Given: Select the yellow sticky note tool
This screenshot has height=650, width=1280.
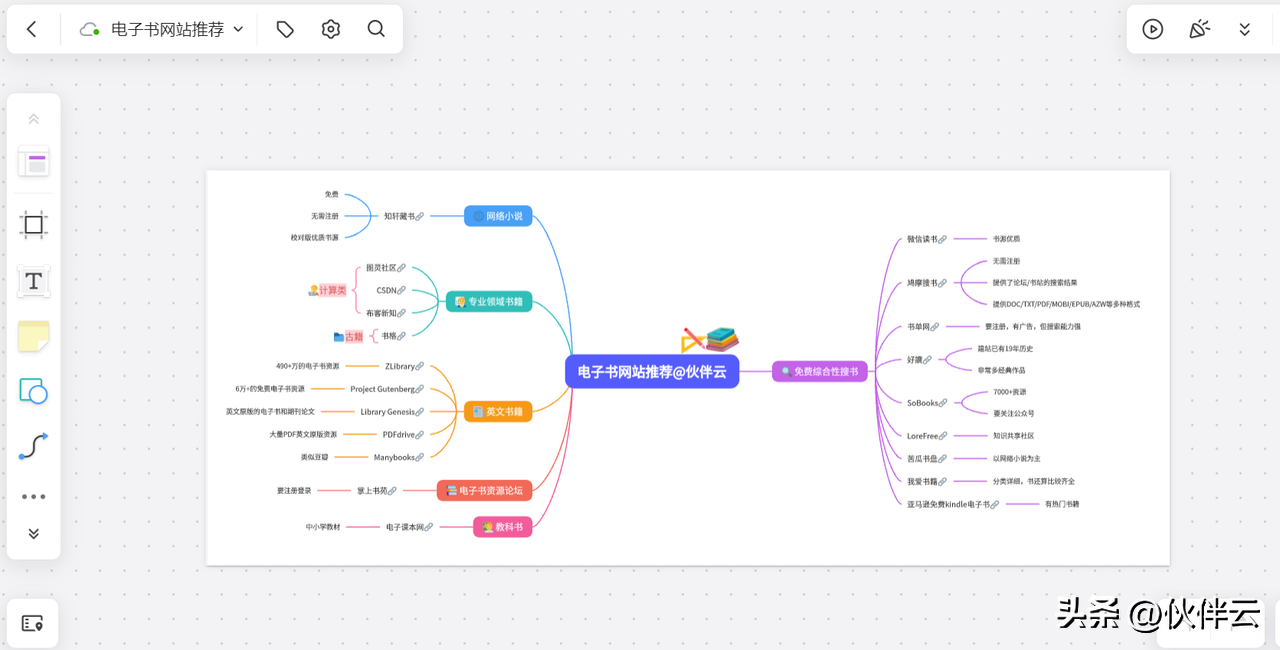Looking at the screenshot, I should click(x=33, y=337).
